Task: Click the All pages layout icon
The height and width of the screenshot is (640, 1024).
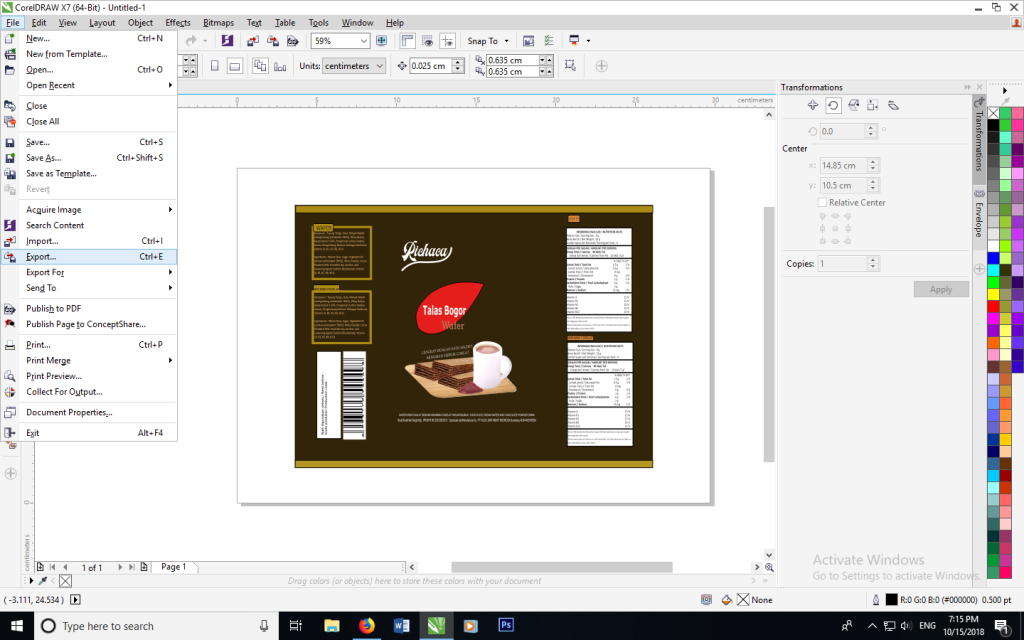Action: [260, 66]
